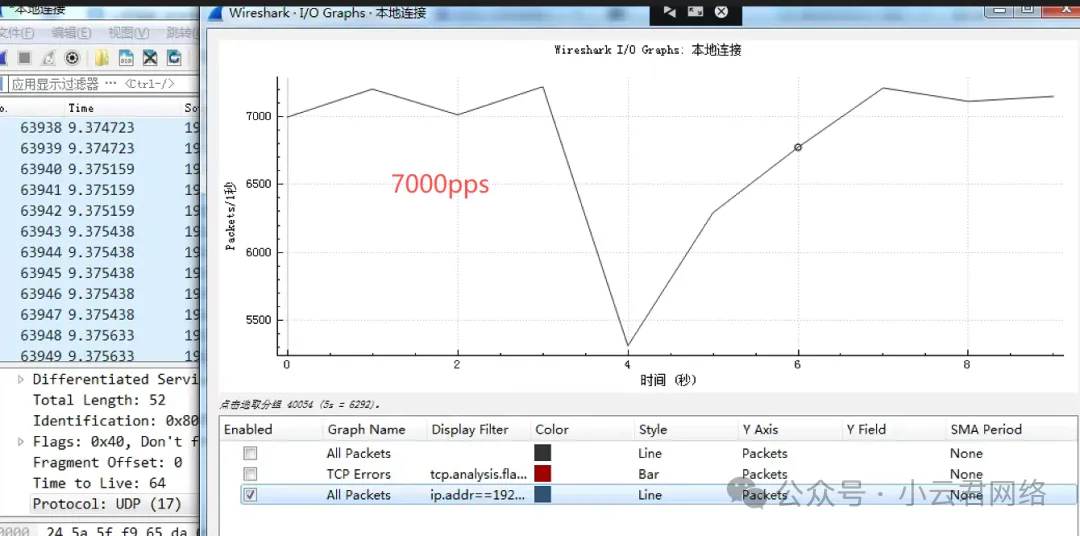Open the 编辑(E) menu
The height and width of the screenshot is (536, 1080).
point(71,33)
